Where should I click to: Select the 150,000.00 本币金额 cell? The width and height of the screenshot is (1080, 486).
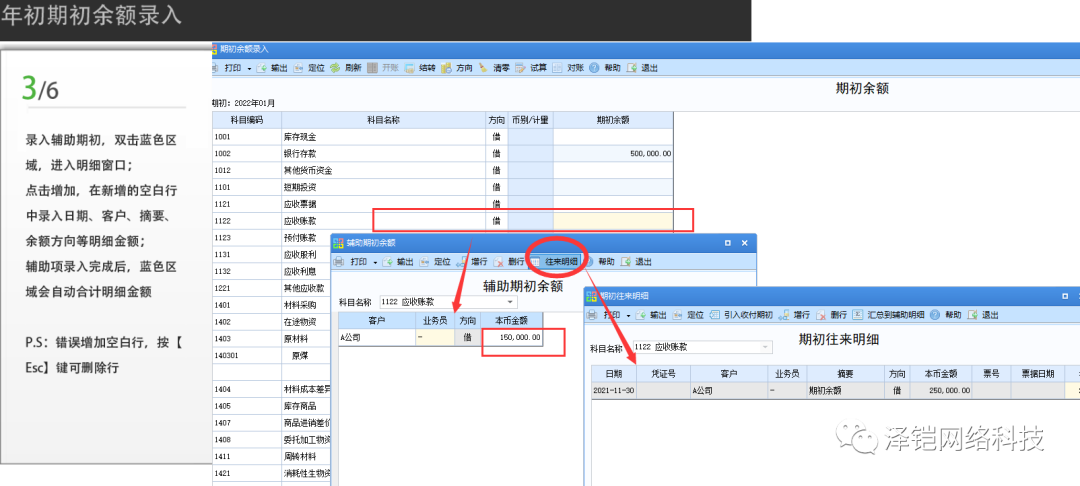point(513,338)
